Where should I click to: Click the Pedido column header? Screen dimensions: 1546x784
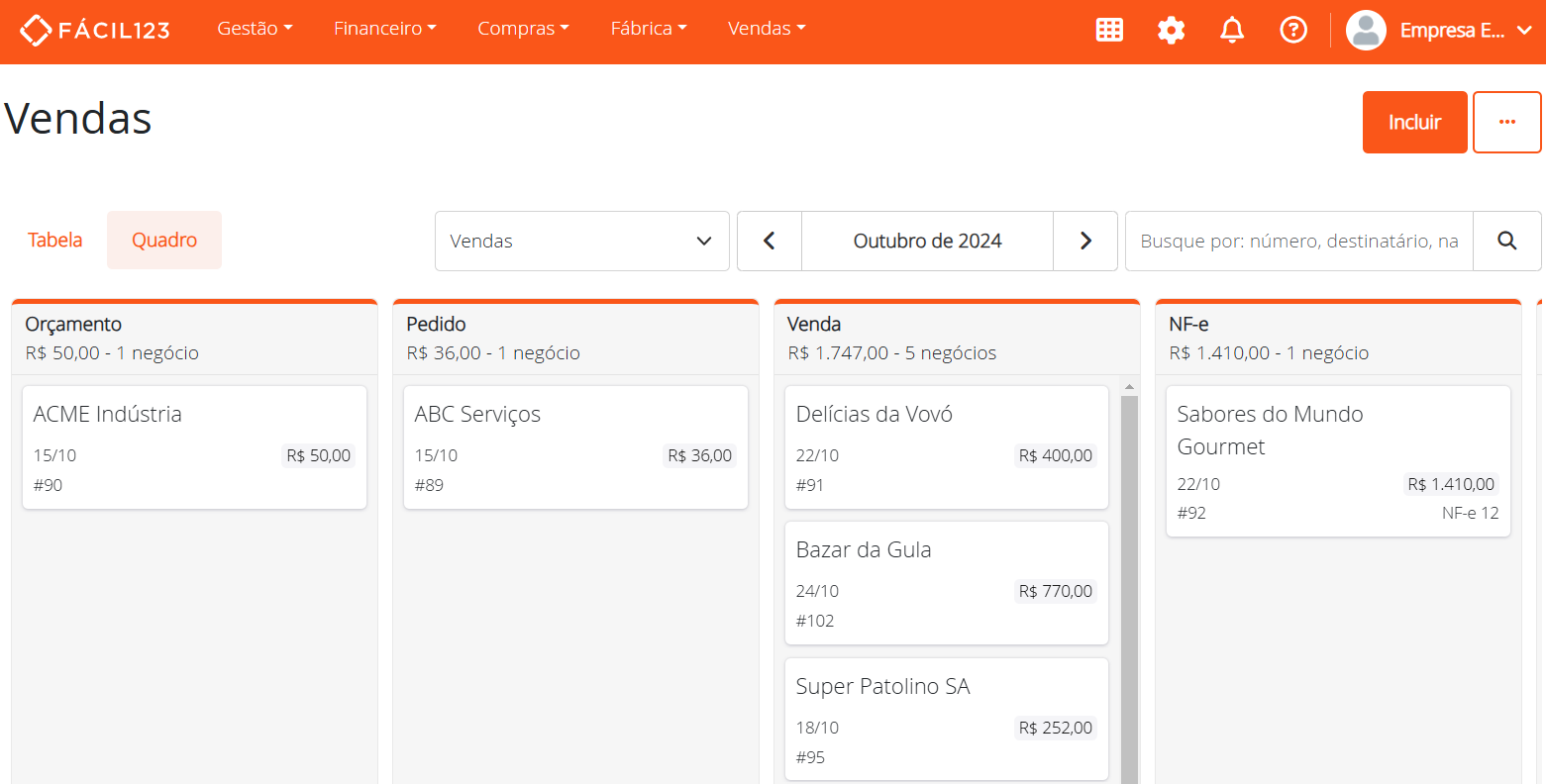coord(575,338)
